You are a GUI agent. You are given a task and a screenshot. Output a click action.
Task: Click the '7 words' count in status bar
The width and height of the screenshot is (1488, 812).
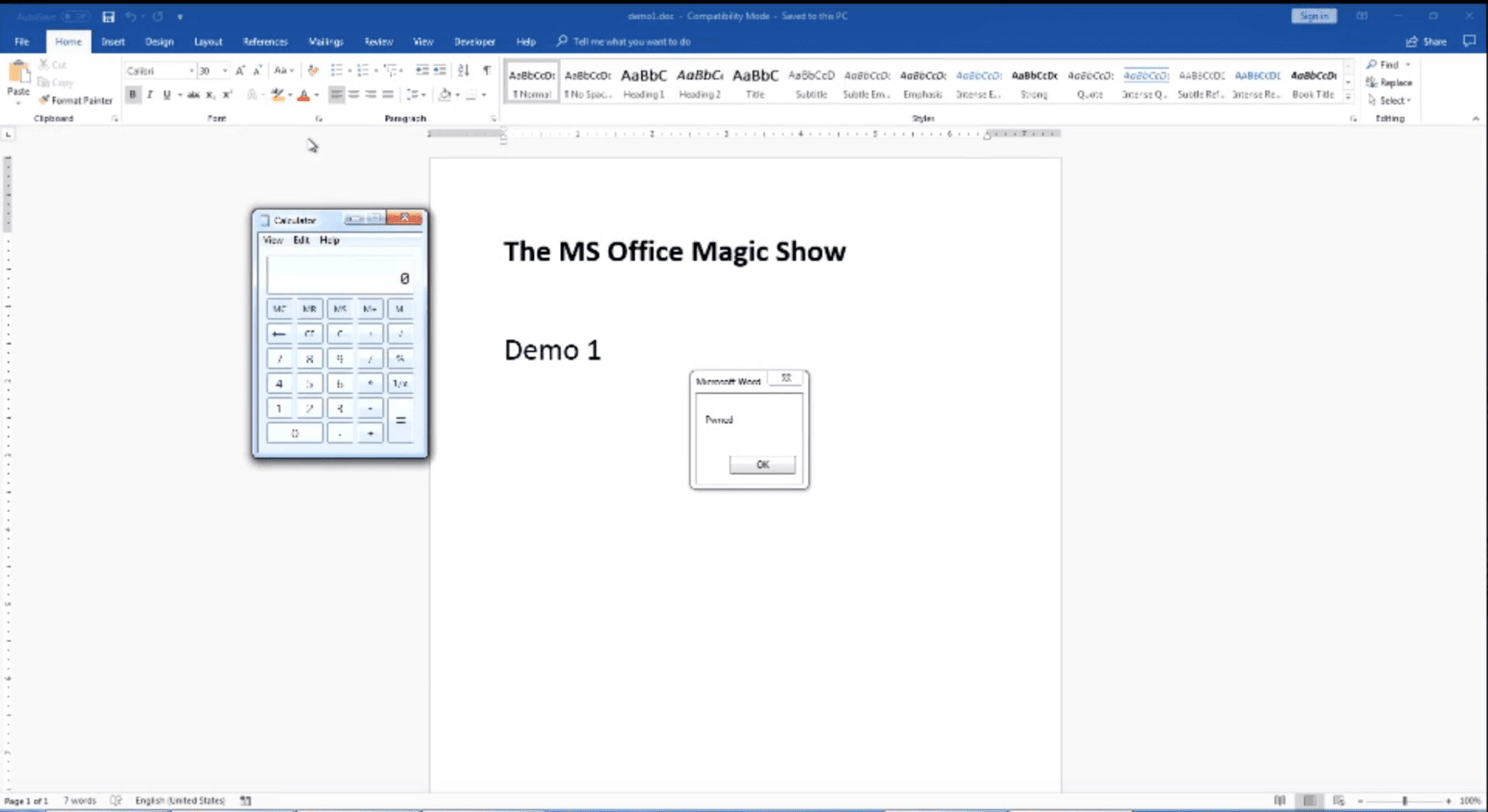79,800
